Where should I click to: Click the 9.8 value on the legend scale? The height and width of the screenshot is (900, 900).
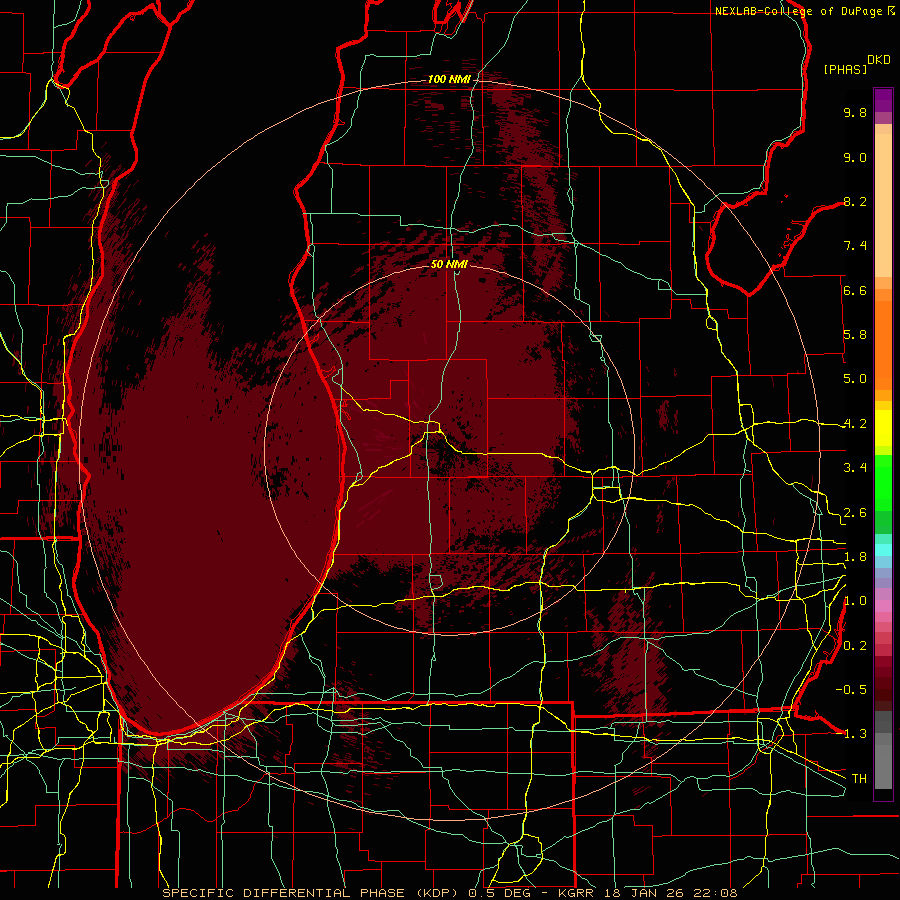(855, 112)
